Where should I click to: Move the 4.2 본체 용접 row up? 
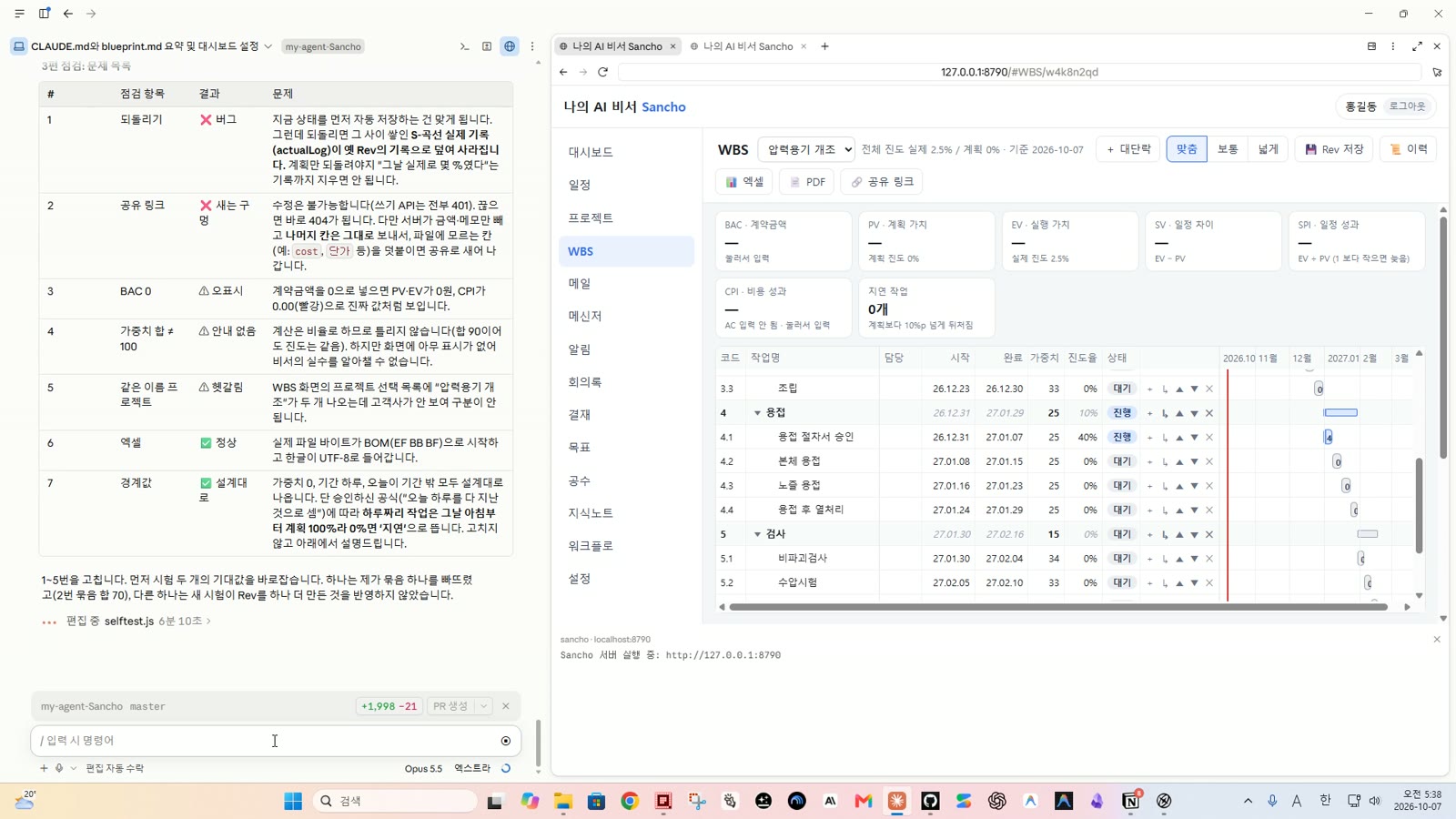pos(1179,462)
